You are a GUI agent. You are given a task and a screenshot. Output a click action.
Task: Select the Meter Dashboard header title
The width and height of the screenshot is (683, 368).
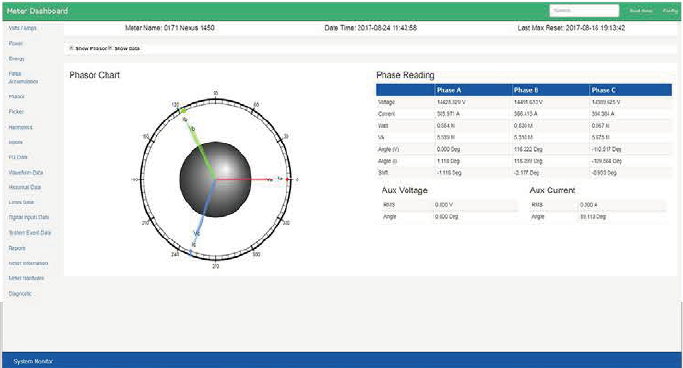37,11
